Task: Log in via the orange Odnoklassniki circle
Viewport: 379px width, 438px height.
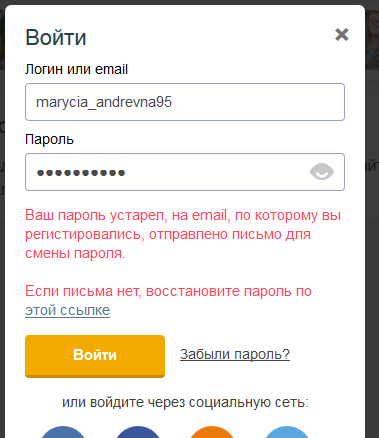Action: coord(212,432)
